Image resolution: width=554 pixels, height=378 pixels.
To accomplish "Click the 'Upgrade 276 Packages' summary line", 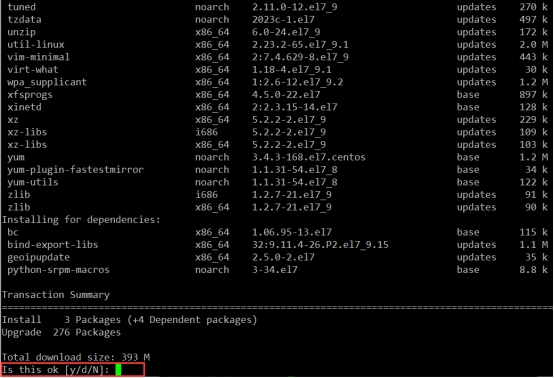I will pyautogui.click(x=61, y=332).
